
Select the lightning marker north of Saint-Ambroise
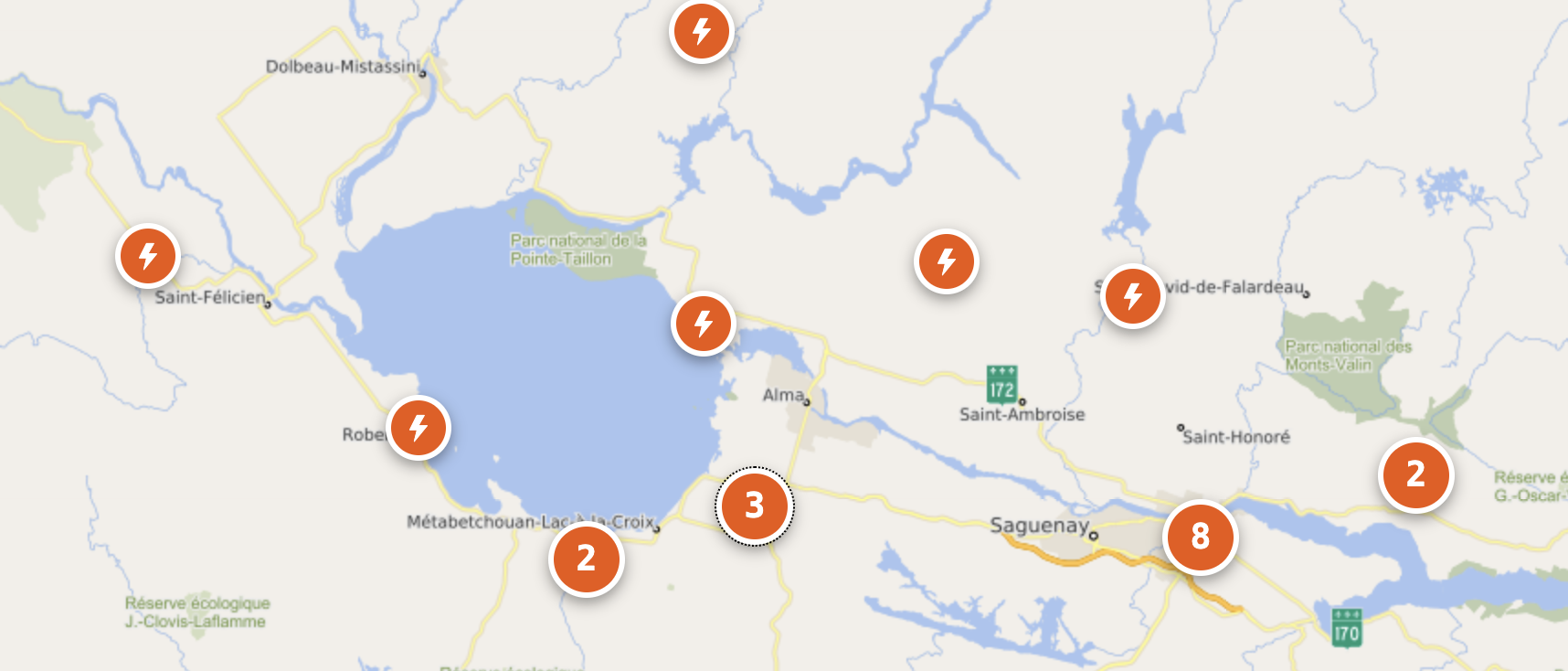point(947,261)
